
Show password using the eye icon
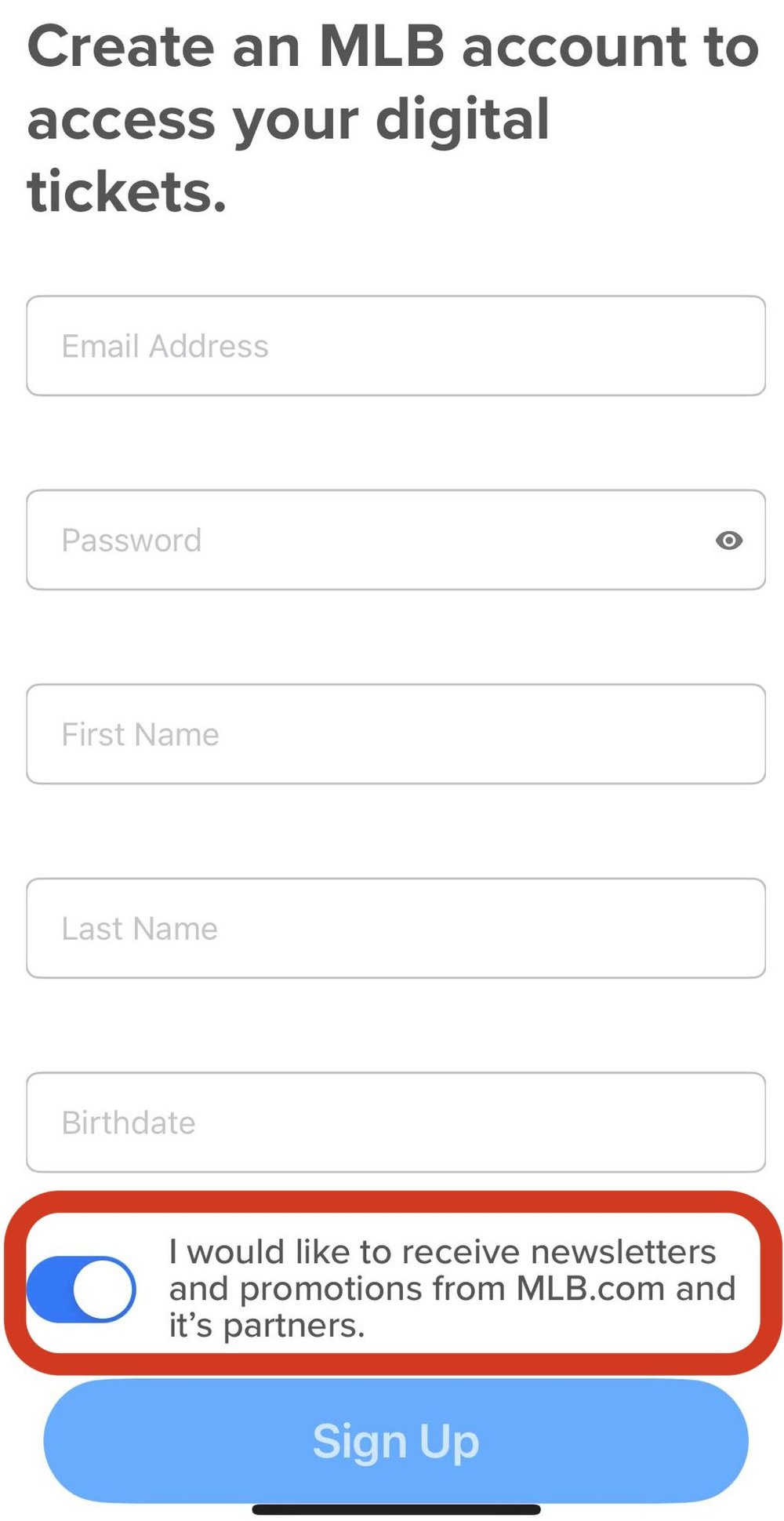pyautogui.click(x=728, y=540)
